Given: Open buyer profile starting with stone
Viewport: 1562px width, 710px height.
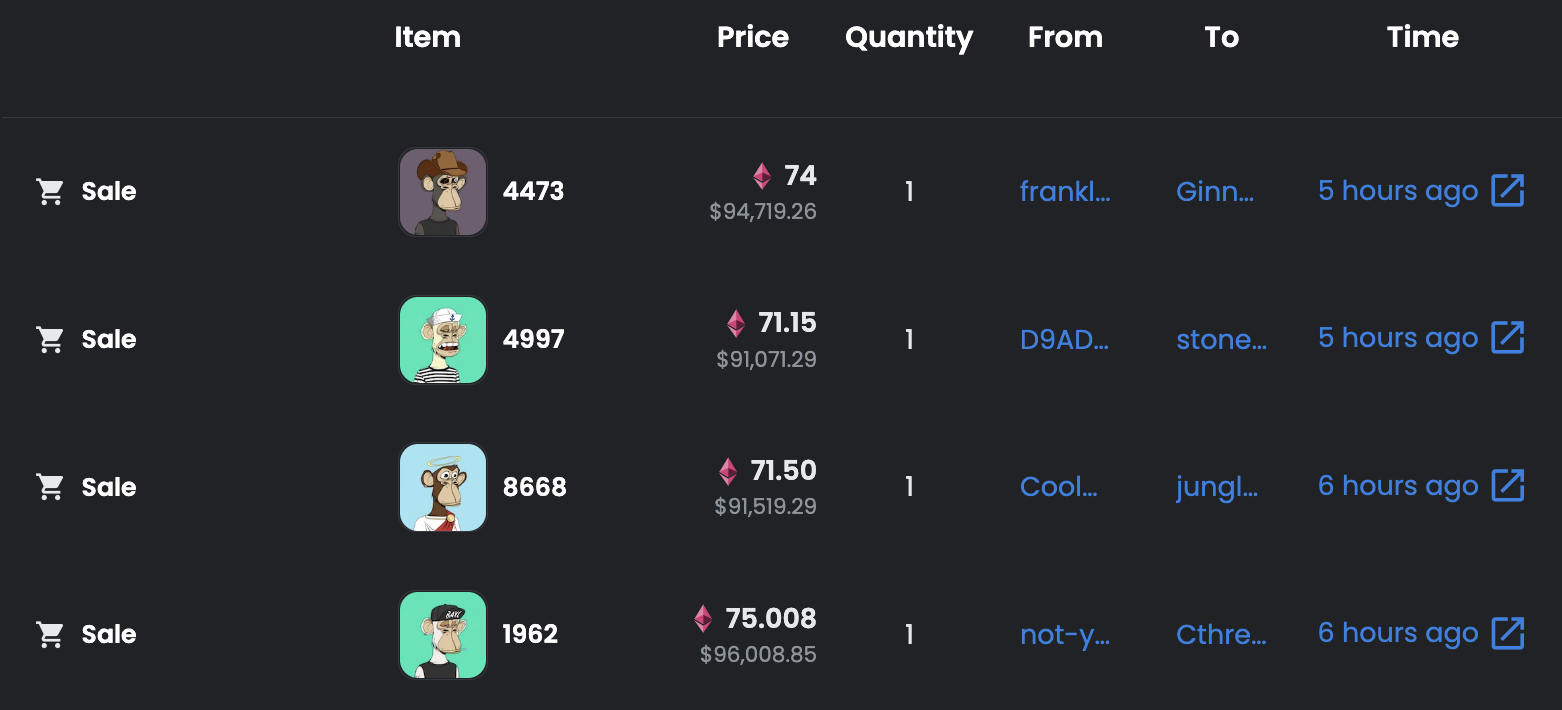Looking at the screenshot, I should click(1221, 339).
